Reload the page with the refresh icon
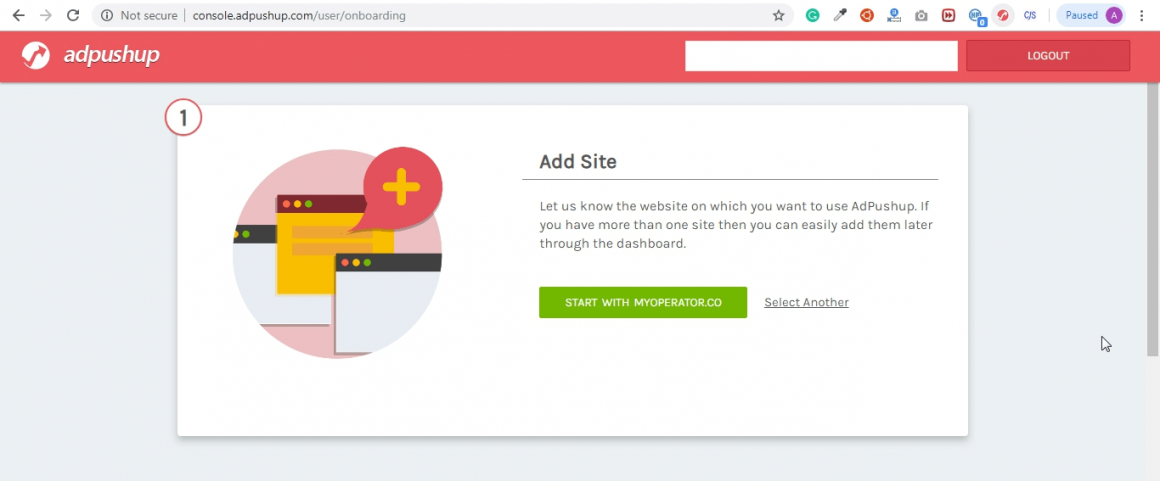 [72, 15]
